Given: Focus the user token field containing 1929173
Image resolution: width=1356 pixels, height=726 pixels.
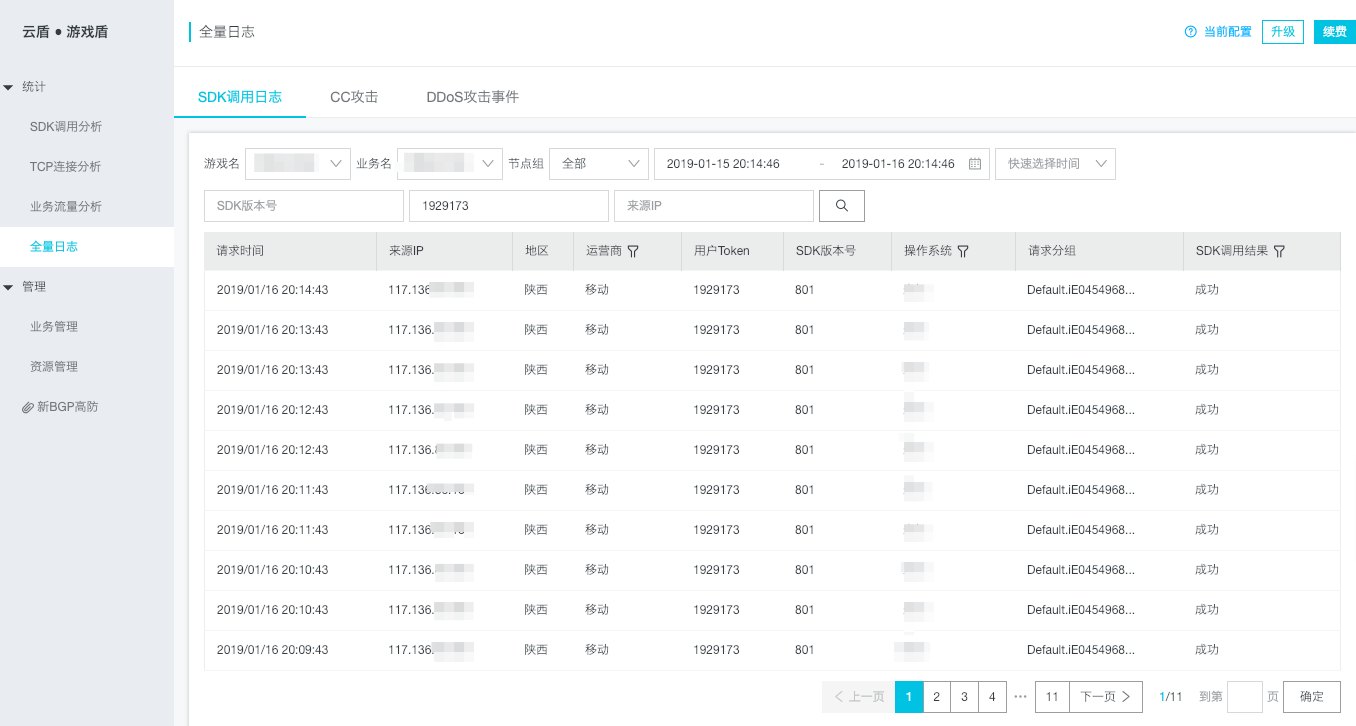Looking at the screenshot, I should tap(509, 206).
